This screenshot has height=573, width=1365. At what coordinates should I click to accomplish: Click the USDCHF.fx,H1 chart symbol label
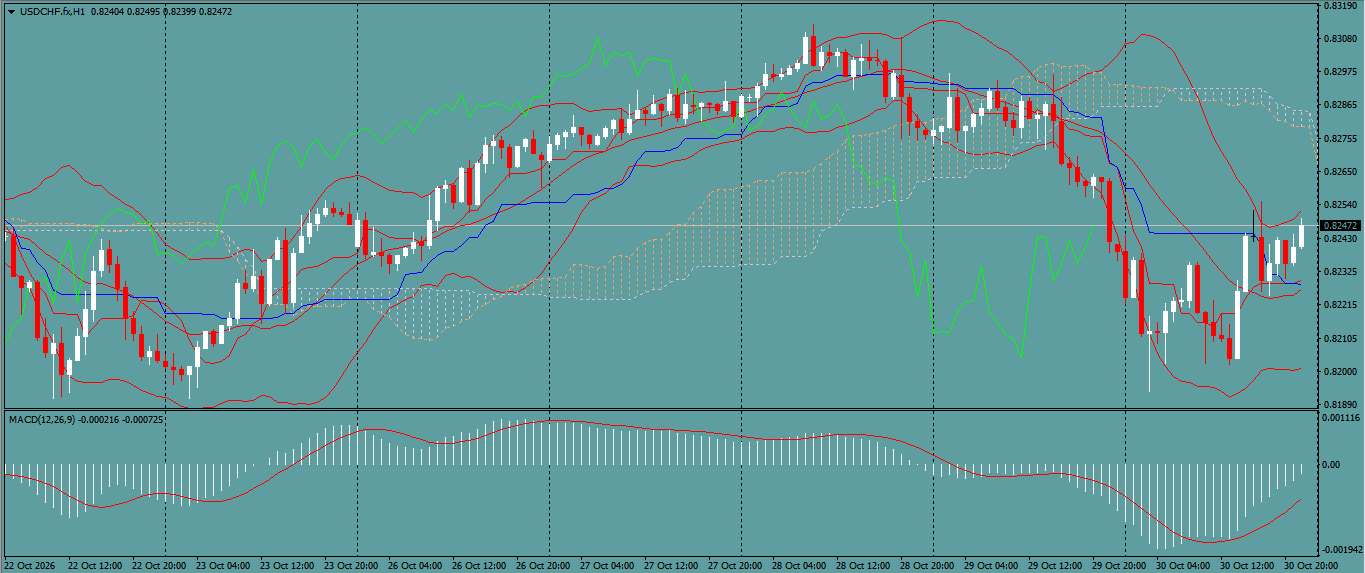point(52,11)
